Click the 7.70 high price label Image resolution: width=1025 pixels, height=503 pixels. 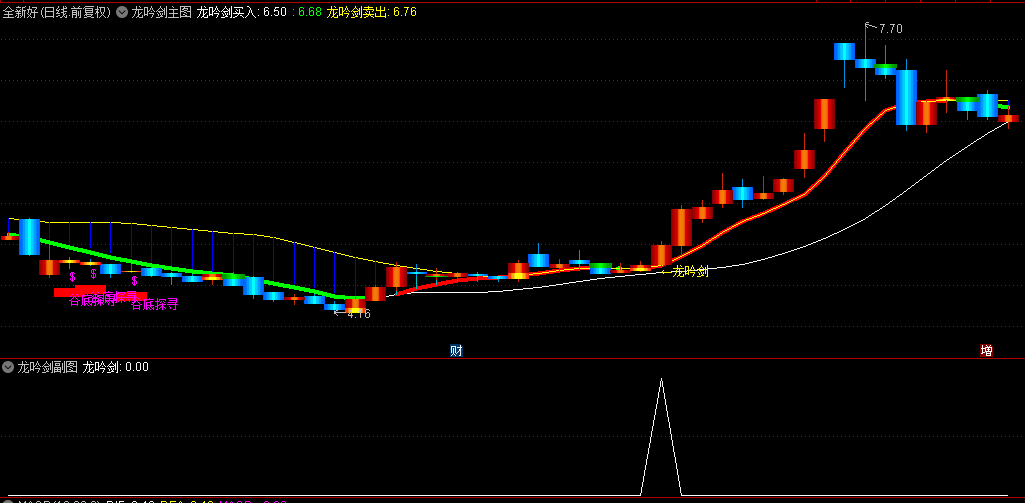[x=890, y=28]
